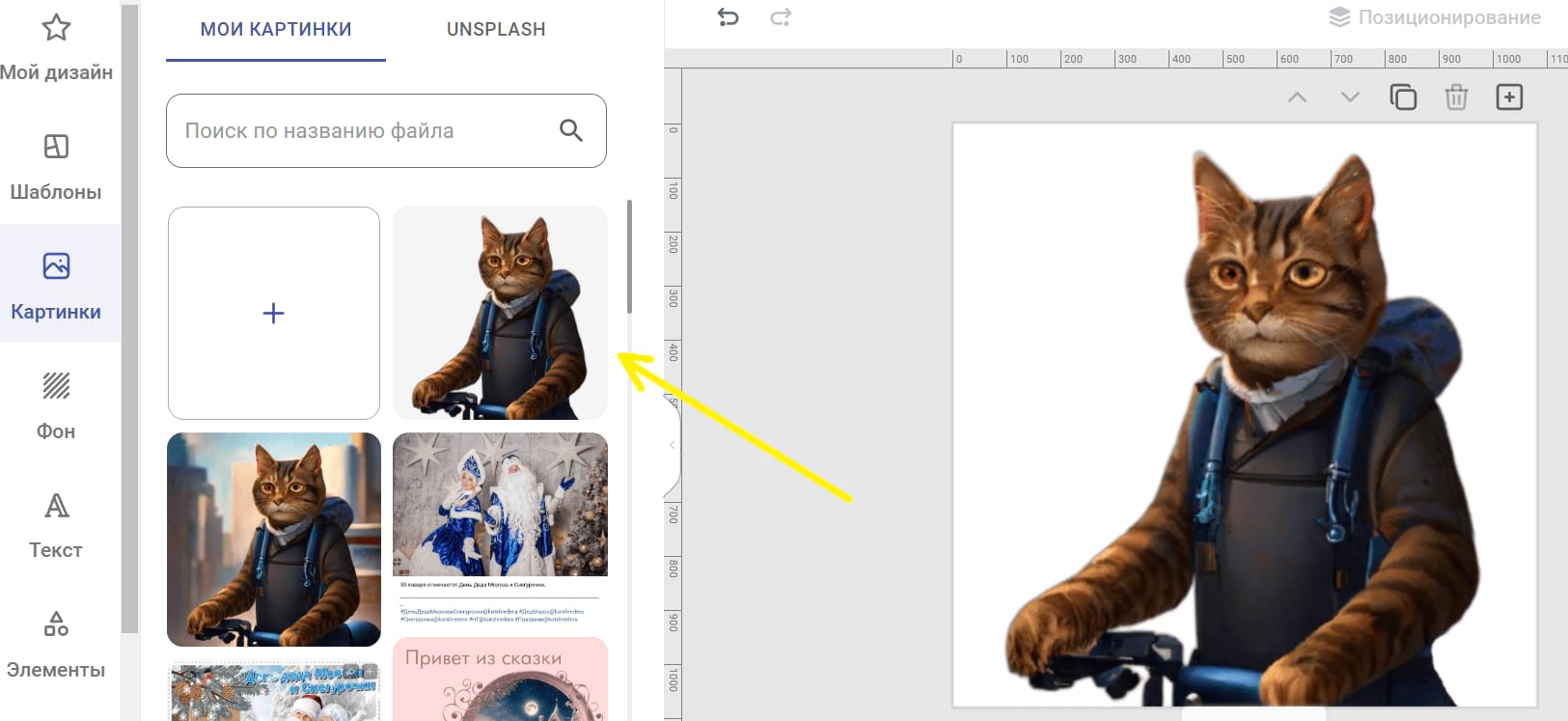The width and height of the screenshot is (1568, 721).
Task: Click the duplicate page icon
Action: point(1403,97)
